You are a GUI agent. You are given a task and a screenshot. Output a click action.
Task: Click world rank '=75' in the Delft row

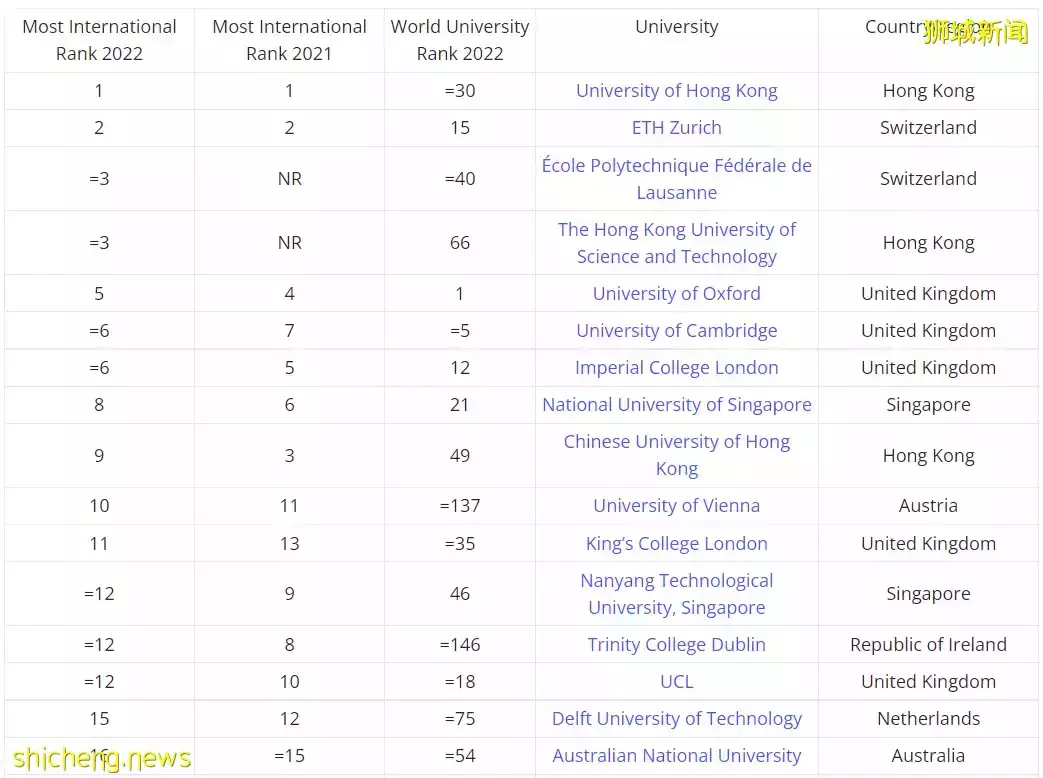coord(460,719)
